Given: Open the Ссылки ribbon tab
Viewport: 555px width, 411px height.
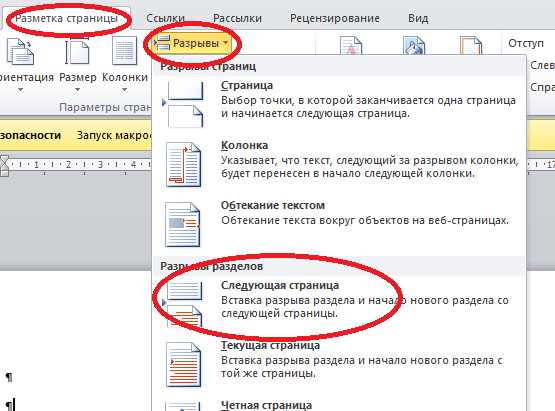Looking at the screenshot, I should point(165,18).
